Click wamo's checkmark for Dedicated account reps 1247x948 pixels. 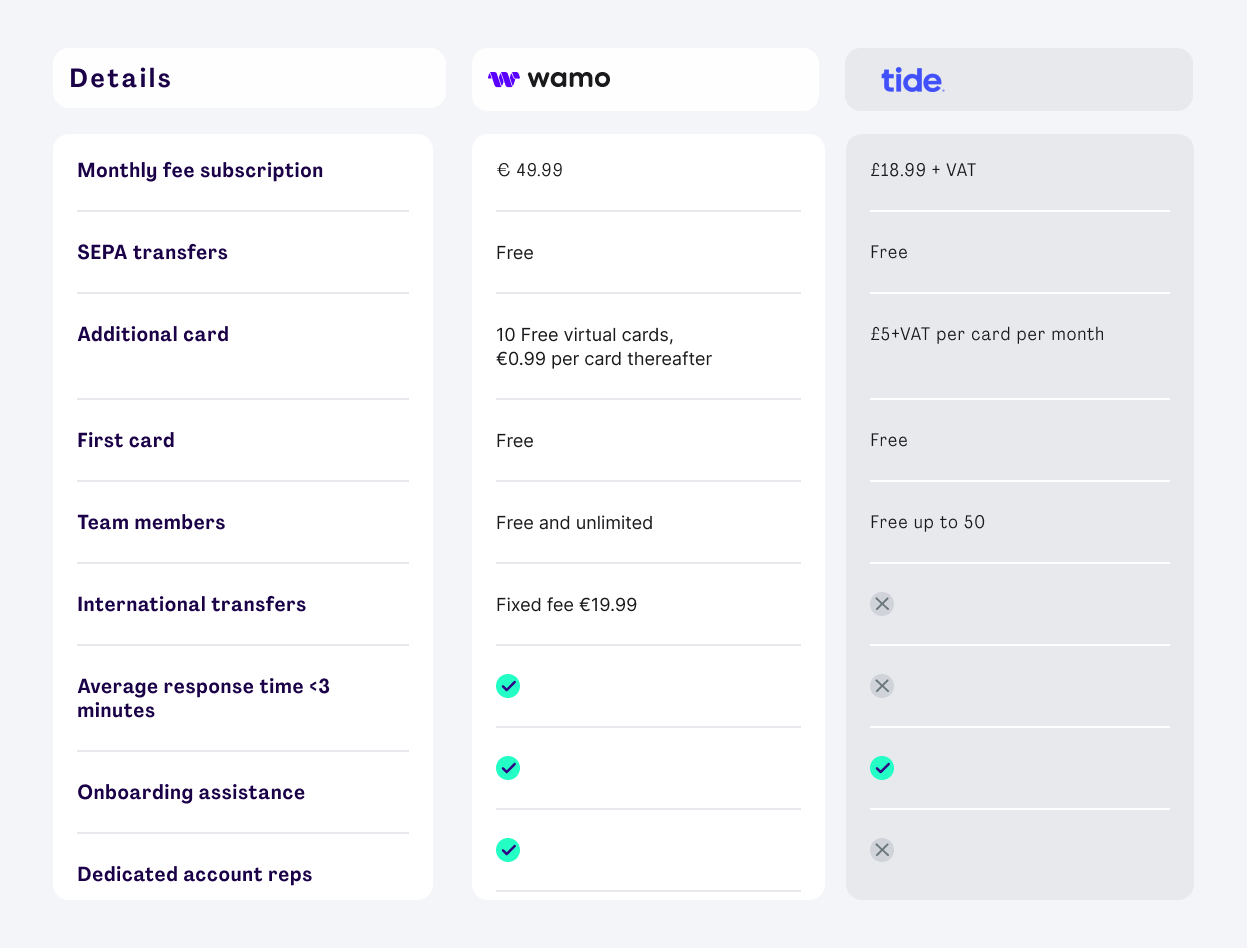point(508,850)
